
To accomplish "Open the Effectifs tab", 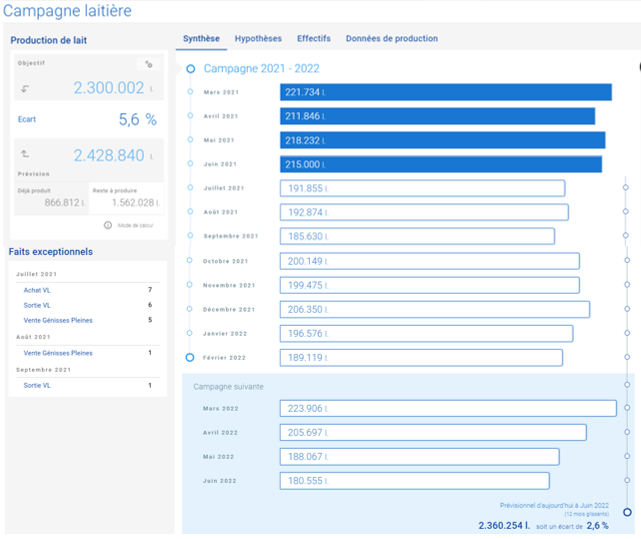I will [x=314, y=38].
